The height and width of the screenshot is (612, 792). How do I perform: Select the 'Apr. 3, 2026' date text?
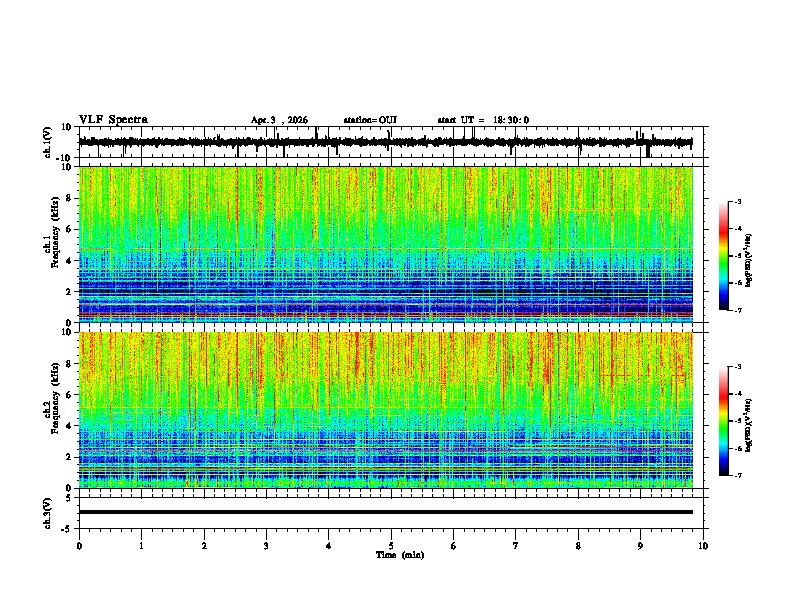click(279, 120)
